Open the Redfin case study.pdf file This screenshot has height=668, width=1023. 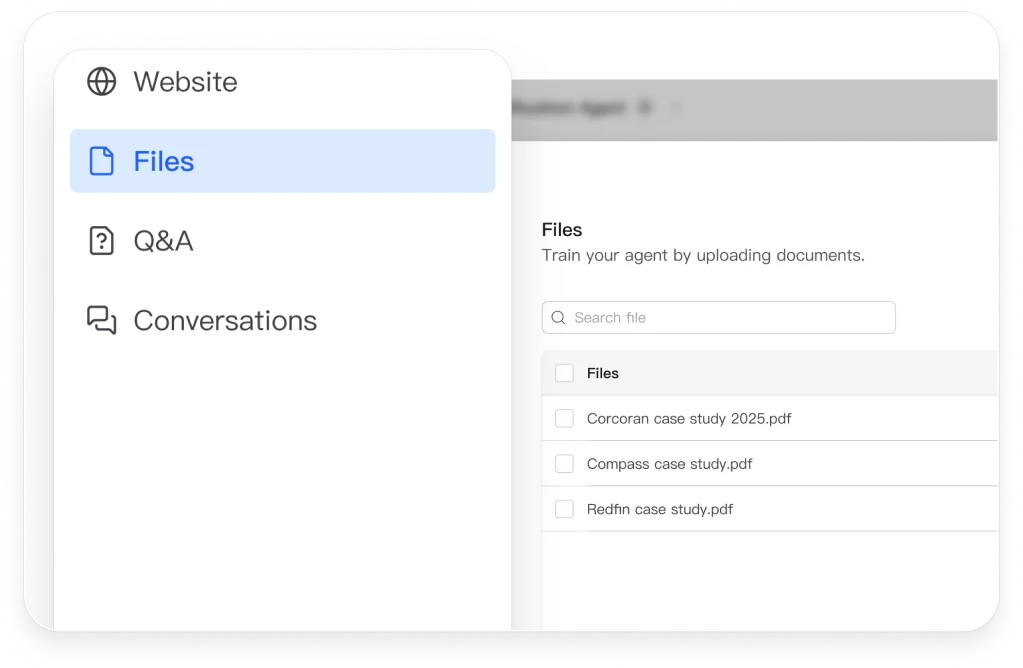[x=660, y=509]
